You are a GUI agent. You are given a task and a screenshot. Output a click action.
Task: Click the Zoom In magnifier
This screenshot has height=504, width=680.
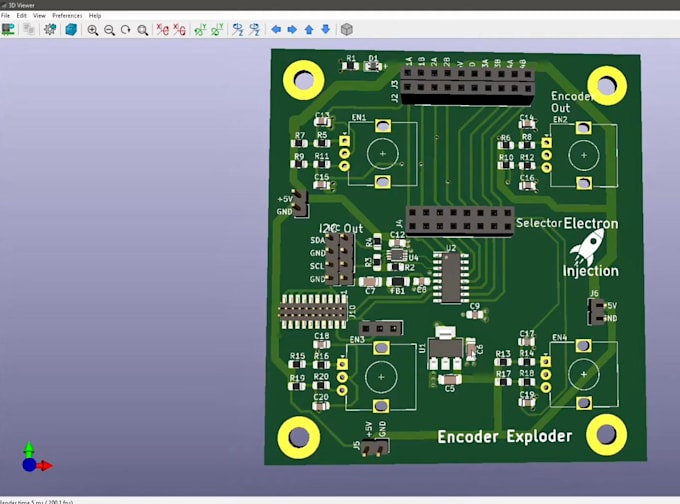(x=92, y=30)
